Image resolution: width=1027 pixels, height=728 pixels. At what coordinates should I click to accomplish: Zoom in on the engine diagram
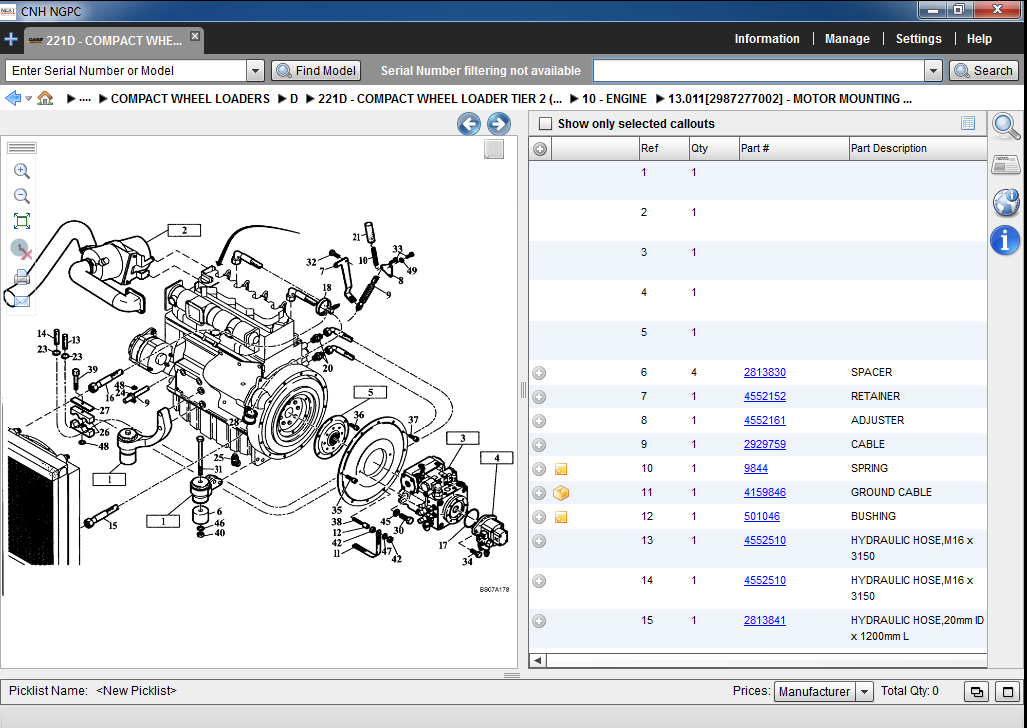[21, 171]
